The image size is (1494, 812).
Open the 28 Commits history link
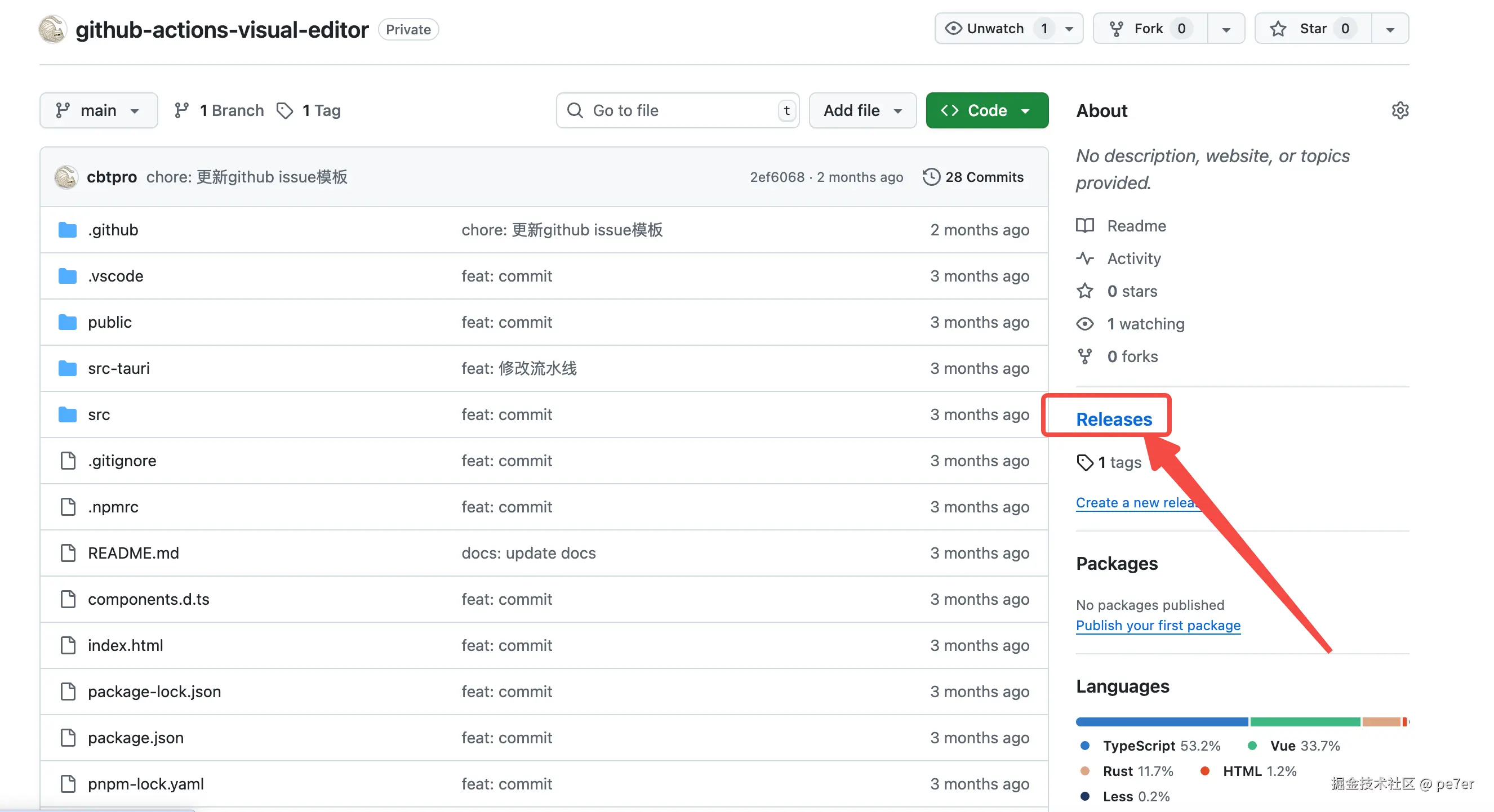(x=973, y=177)
